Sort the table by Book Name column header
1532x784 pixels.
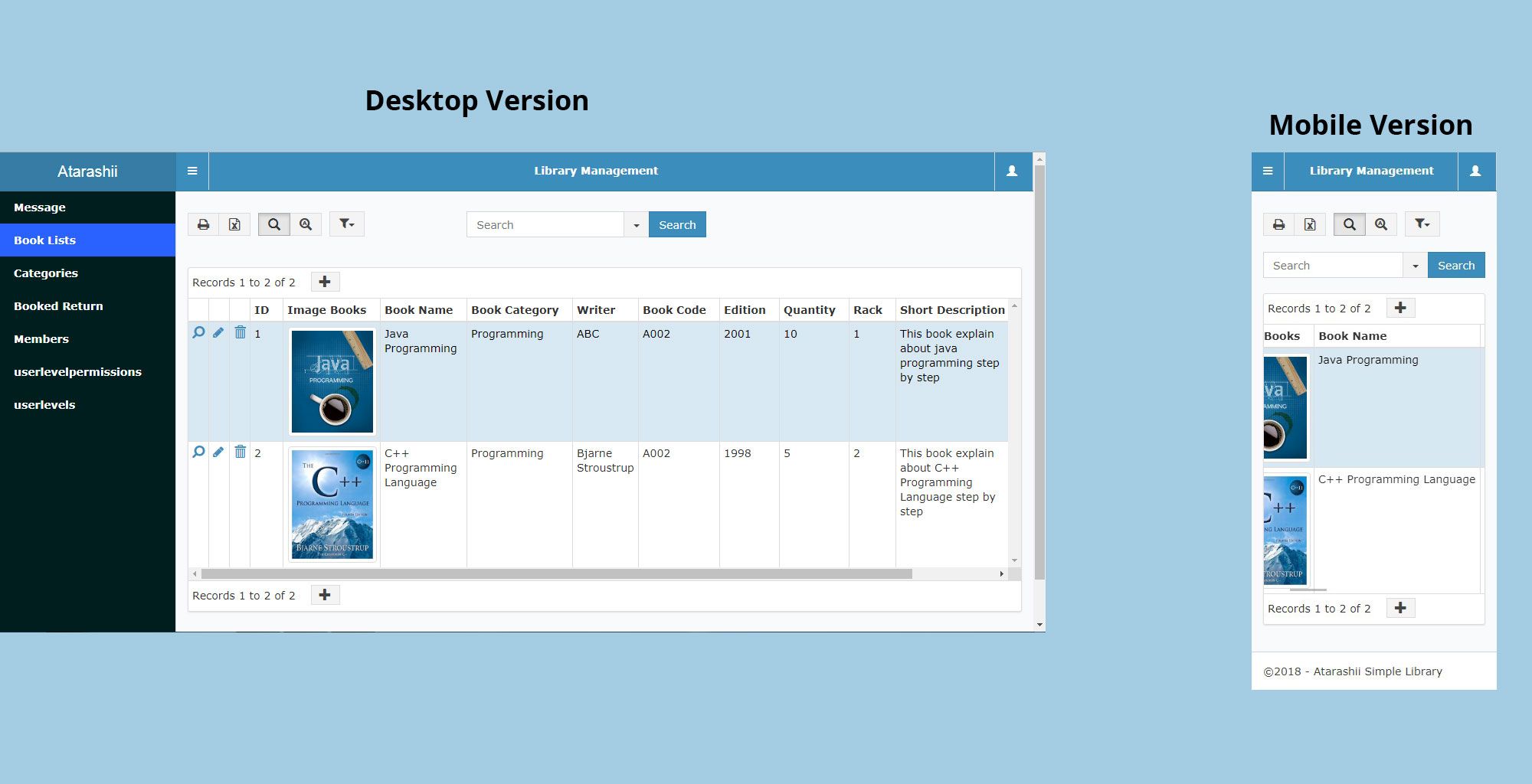(x=418, y=310)
